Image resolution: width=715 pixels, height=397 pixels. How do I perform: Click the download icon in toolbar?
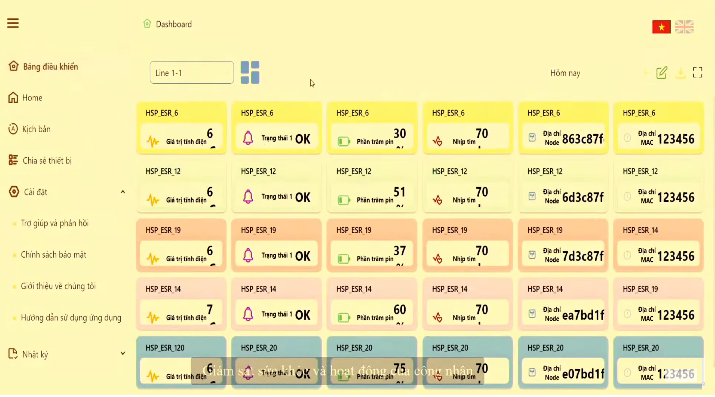pyautogui.click(x=680, y=73)
